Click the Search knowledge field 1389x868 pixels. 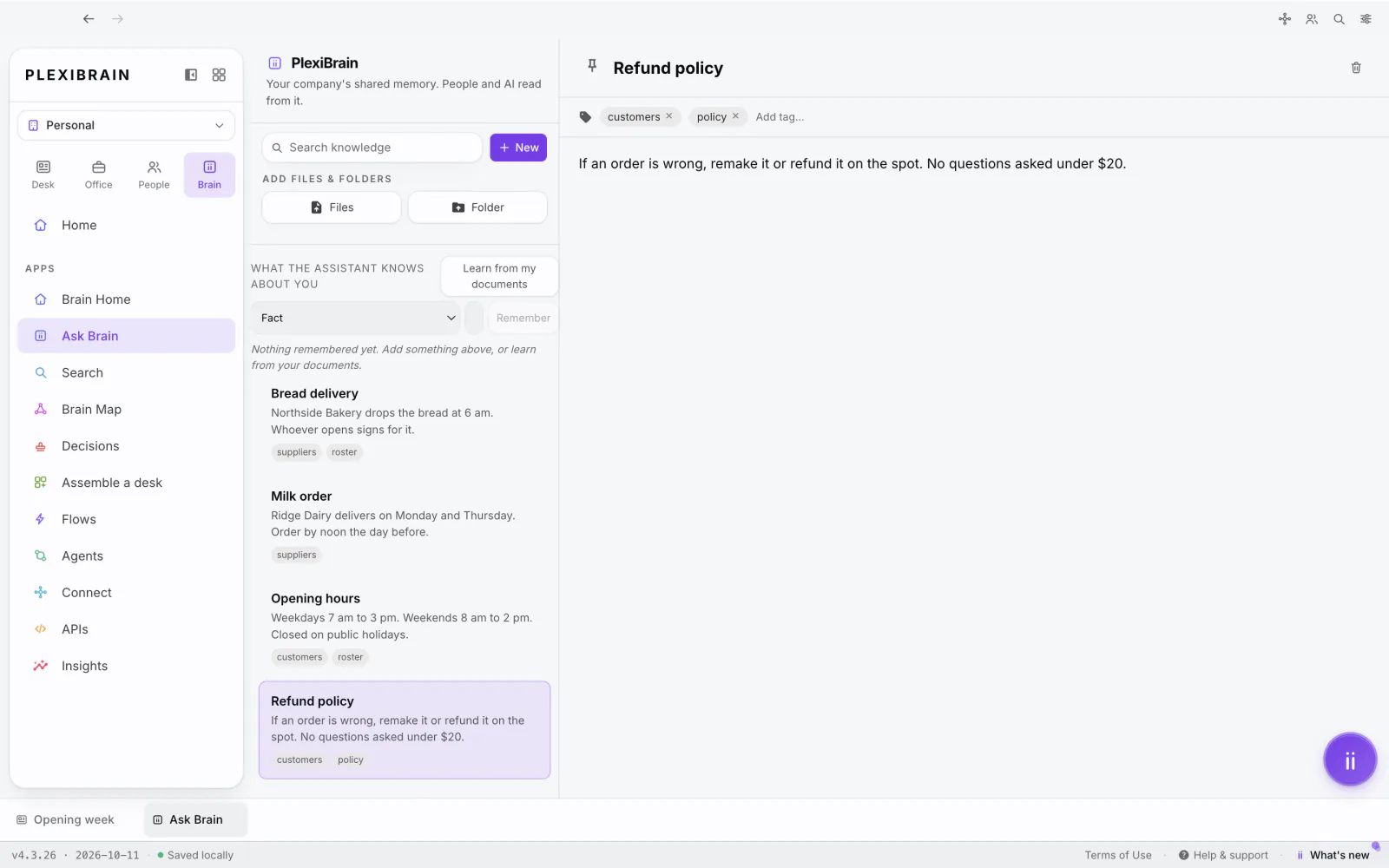tap(372, 148)
